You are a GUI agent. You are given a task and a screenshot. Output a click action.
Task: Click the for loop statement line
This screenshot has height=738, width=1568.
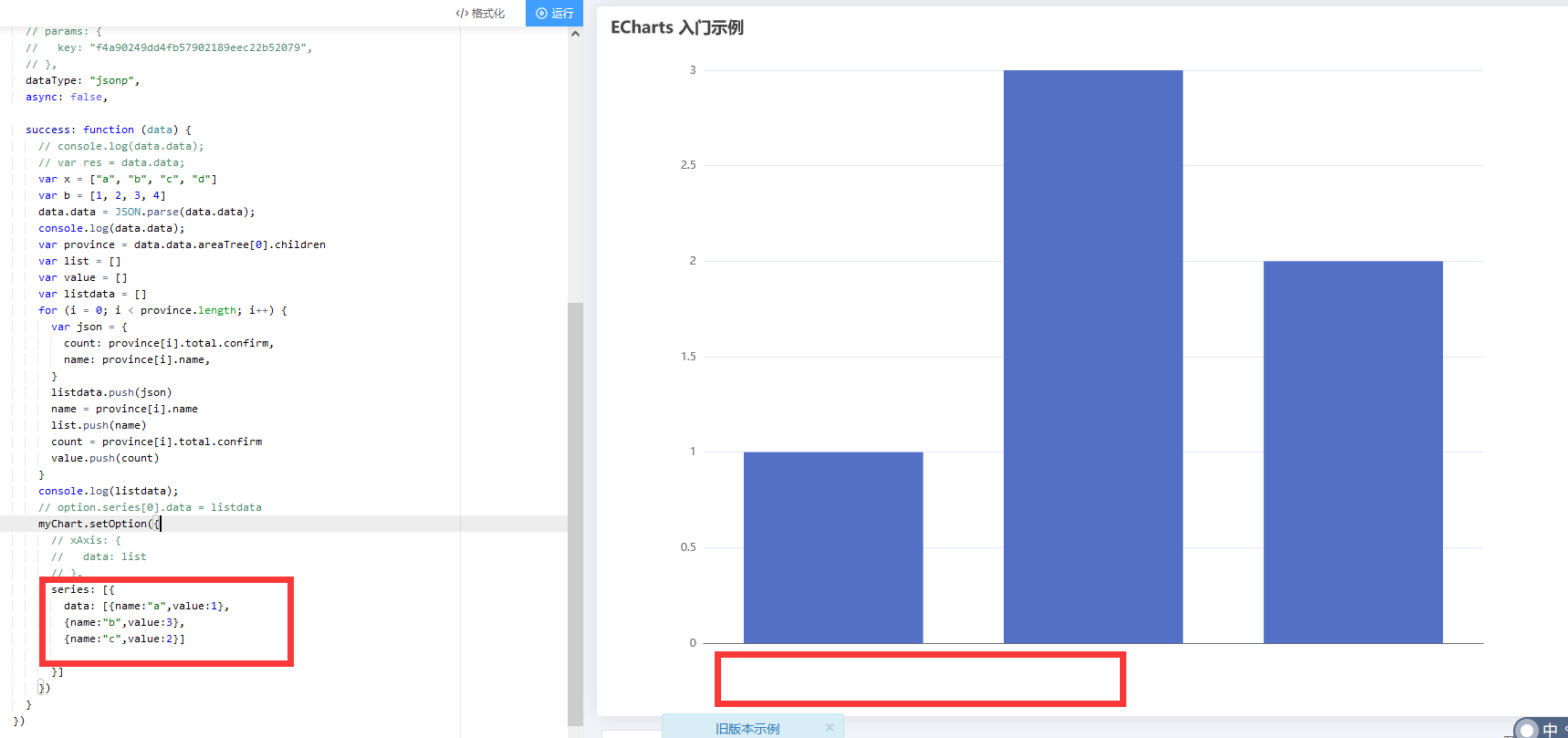pyautogui.click(x=162, y=310)
